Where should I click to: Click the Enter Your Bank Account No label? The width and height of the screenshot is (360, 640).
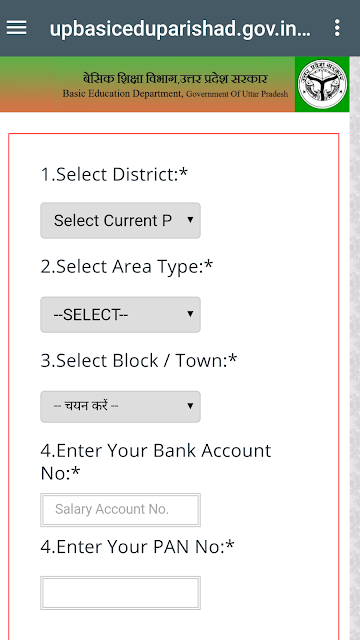pos(156,462)
